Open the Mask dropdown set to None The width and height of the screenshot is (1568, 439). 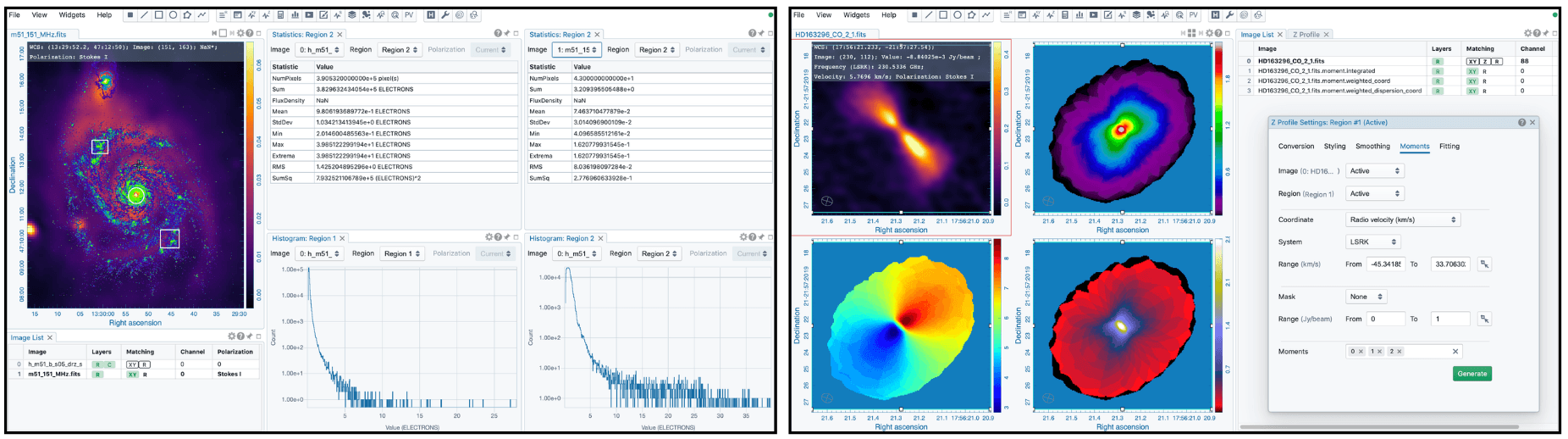tap(1366, 297)
